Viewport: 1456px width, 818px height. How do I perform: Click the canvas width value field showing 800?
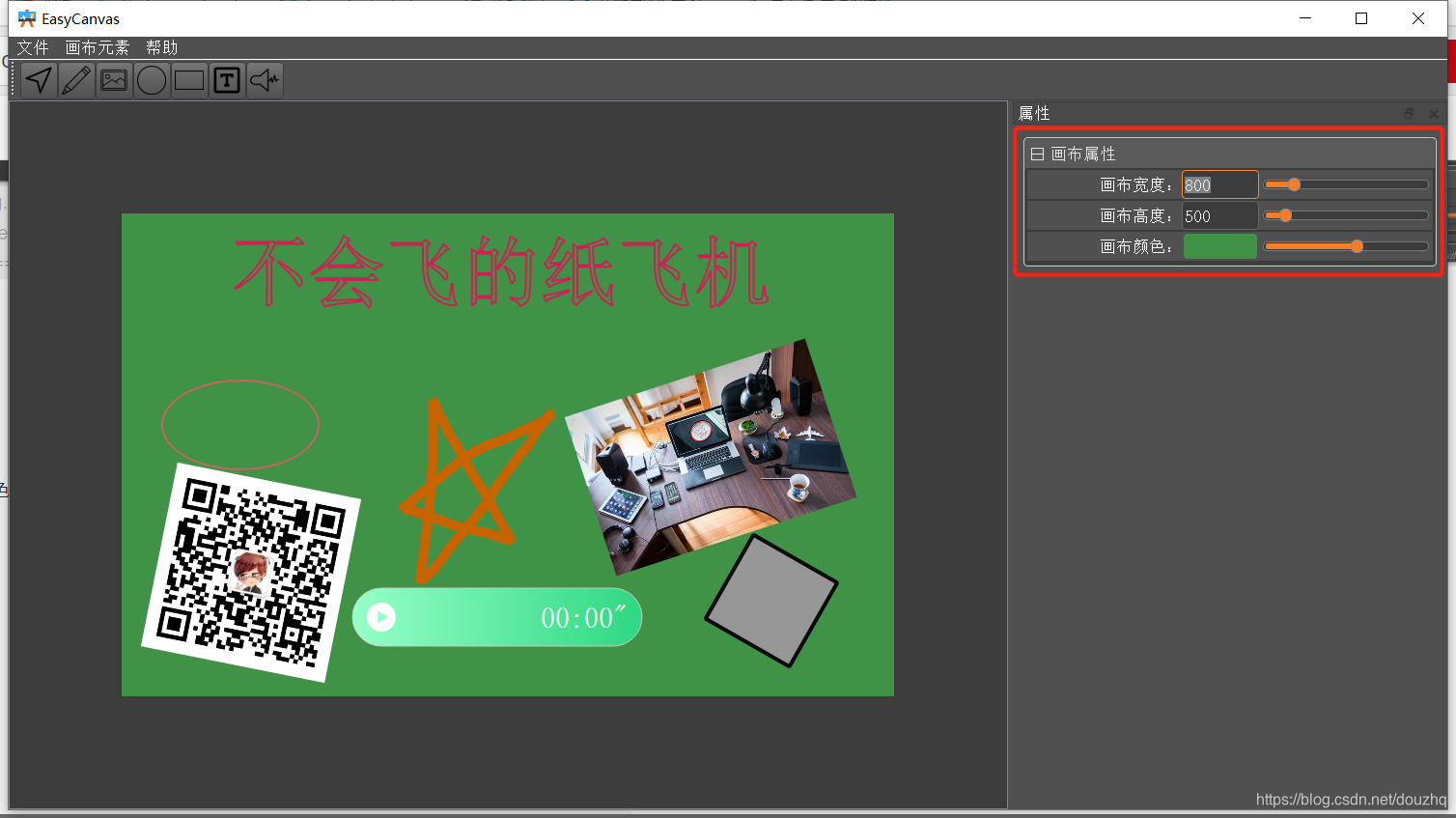click(x=1219, y=184)
